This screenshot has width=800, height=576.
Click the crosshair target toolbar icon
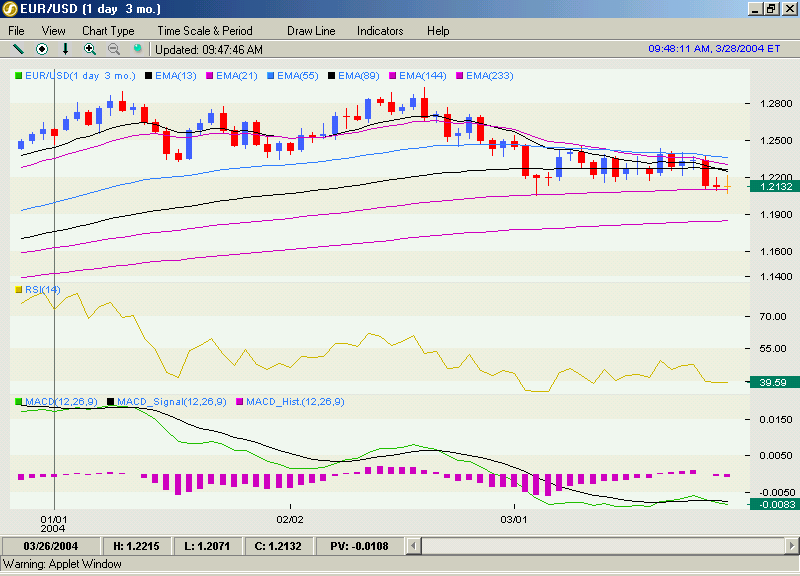[42, 49]
